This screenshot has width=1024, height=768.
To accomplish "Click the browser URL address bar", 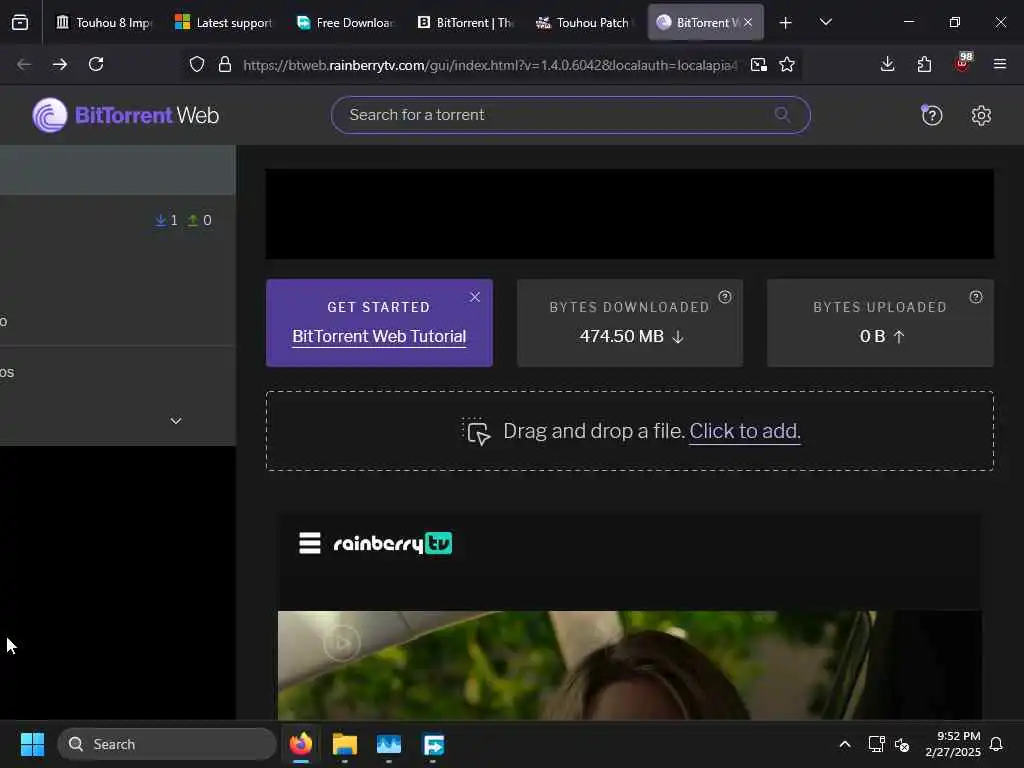I will (490, 64).
